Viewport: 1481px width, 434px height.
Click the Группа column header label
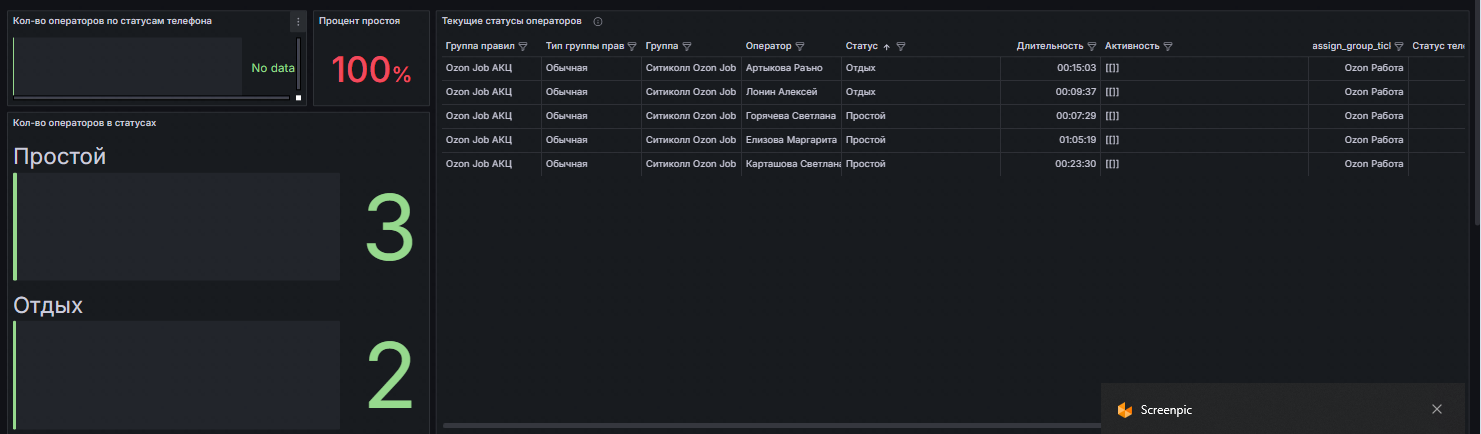click(x=662, y=46)
